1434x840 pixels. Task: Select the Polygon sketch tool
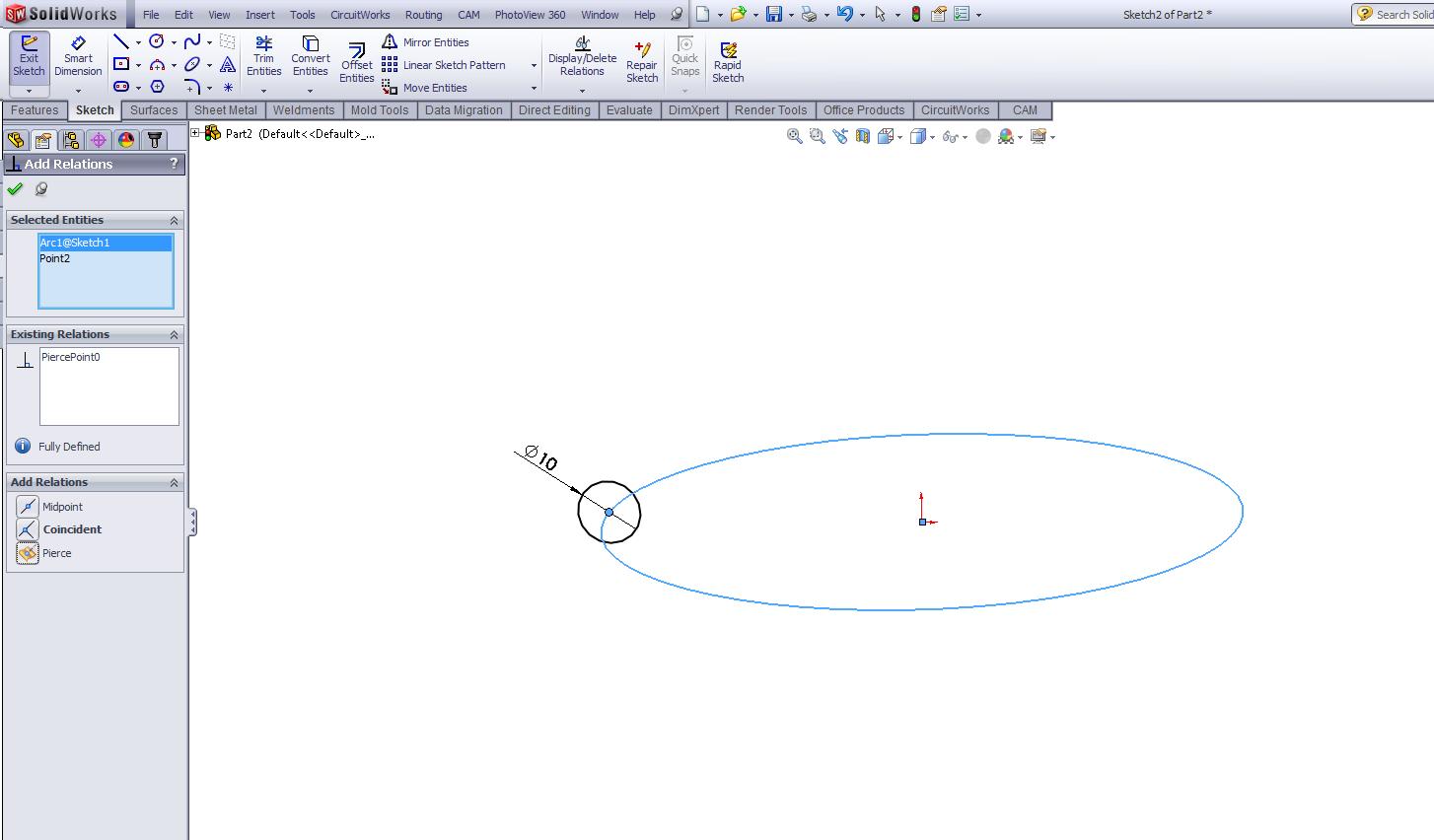(x=157, y=87)
